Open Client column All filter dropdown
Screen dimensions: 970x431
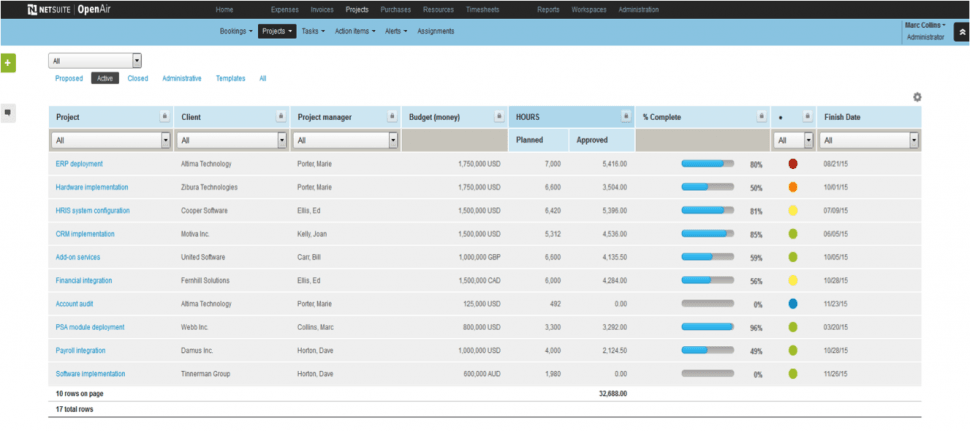pyautogui.click(x=232, y=141)
